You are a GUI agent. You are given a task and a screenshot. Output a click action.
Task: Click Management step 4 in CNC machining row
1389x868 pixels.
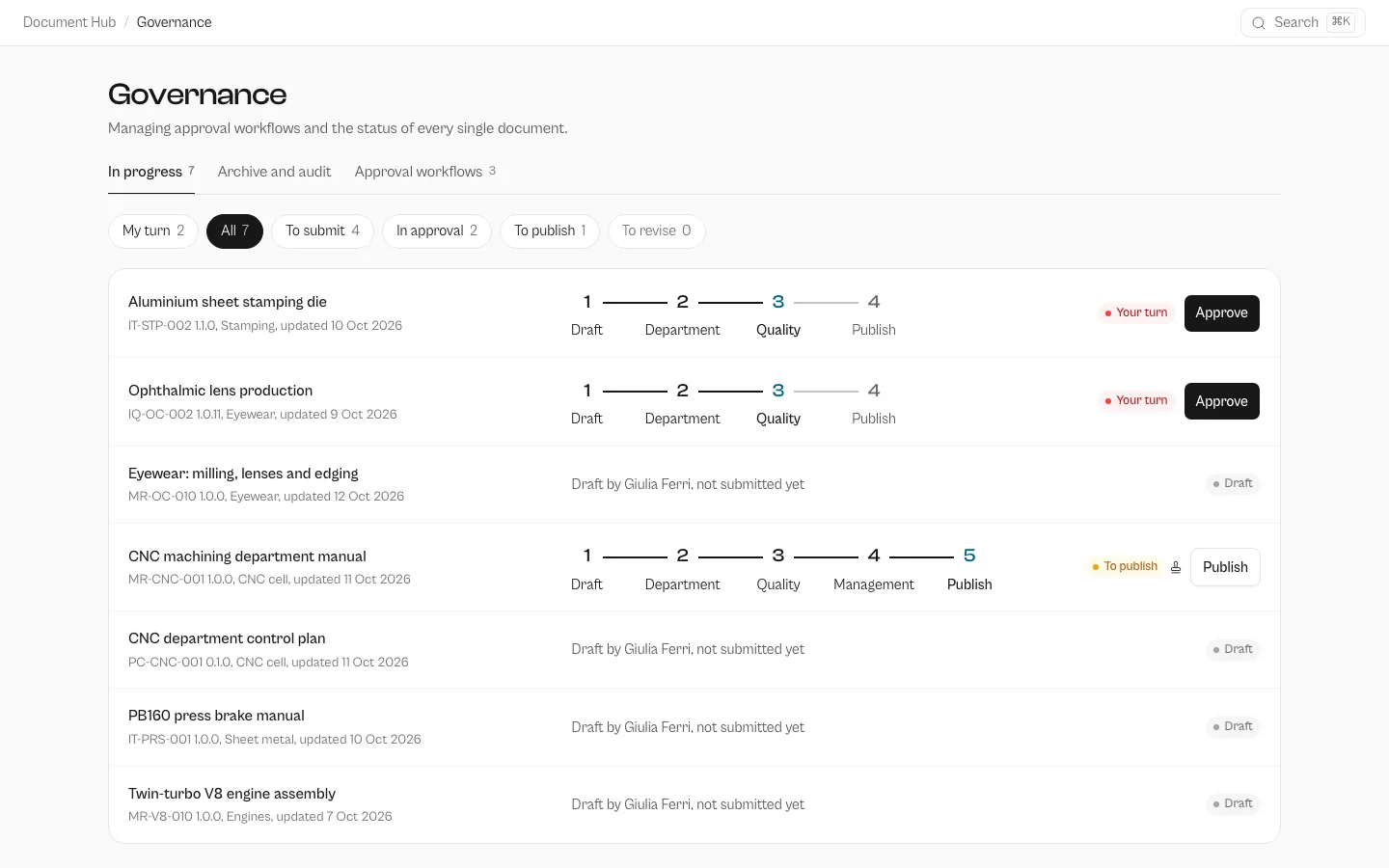[874, 569]
